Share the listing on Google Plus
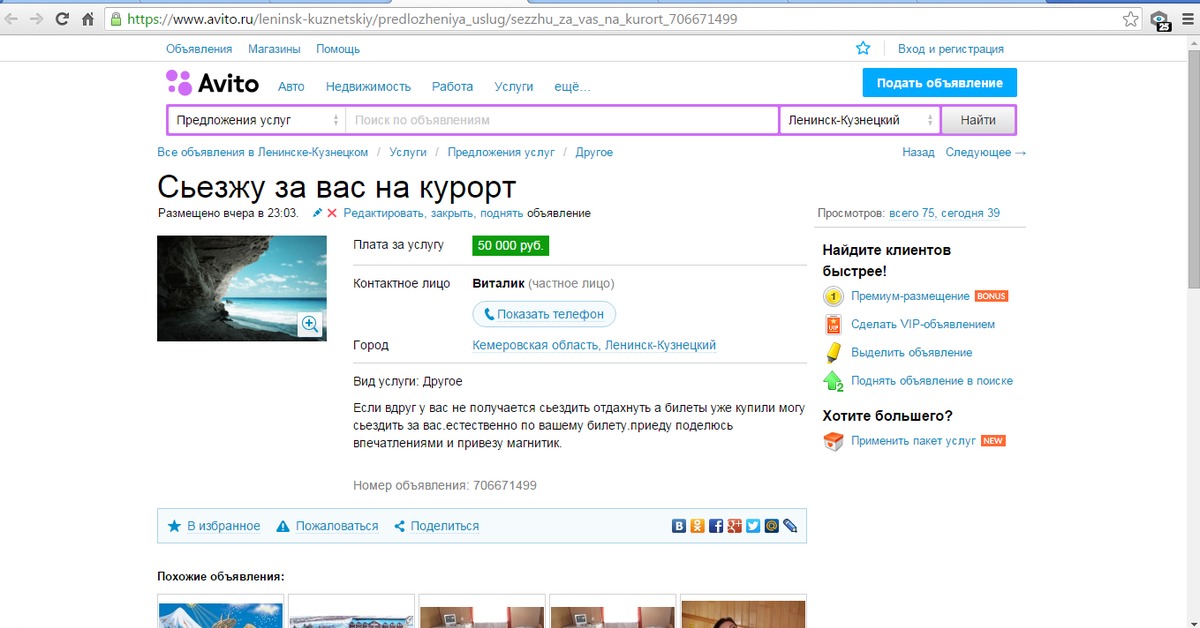The image size is (1200, 628). pyautogui.click(x=734, y=526)
